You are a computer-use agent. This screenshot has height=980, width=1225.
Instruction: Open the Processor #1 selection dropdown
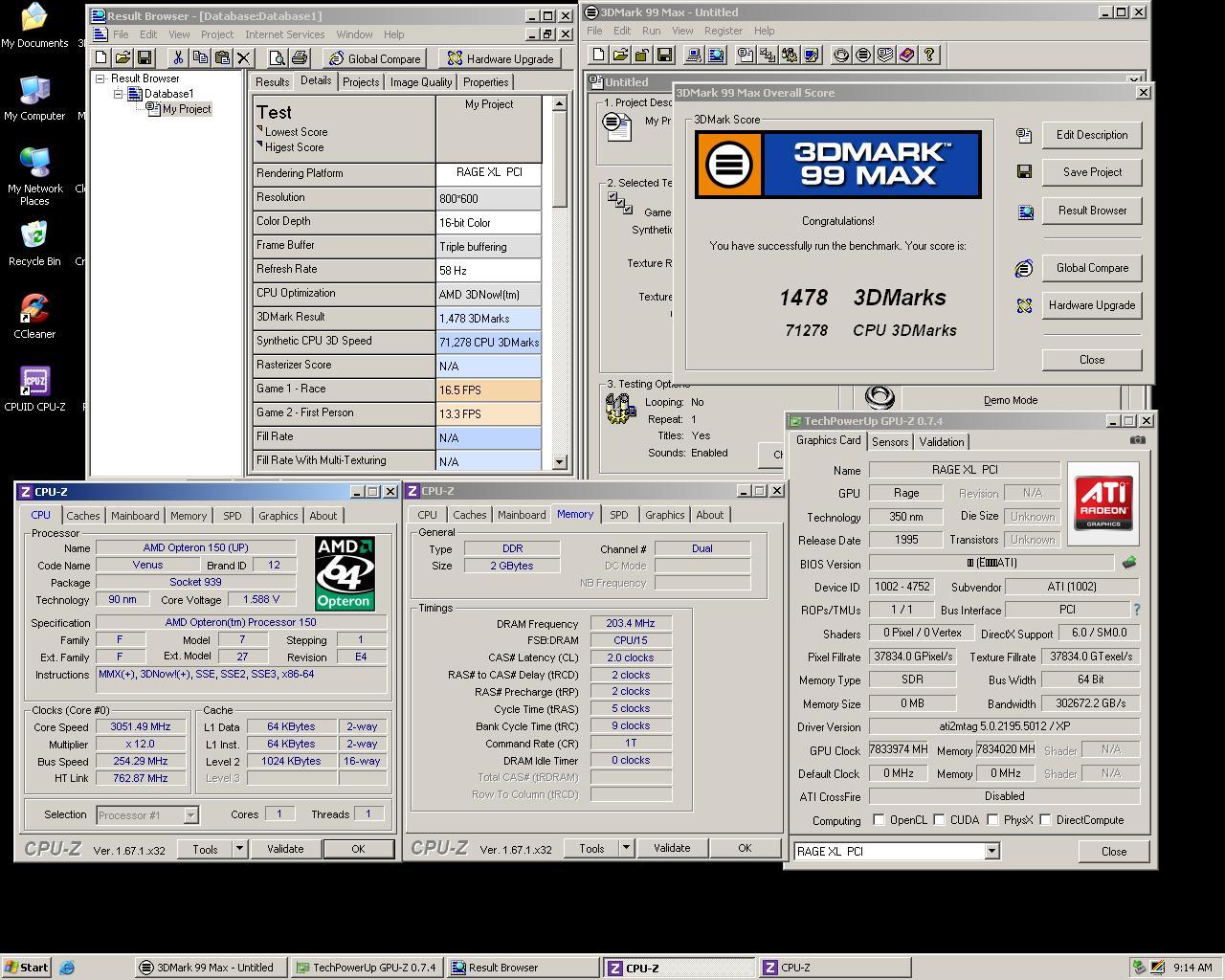point(190,815)
